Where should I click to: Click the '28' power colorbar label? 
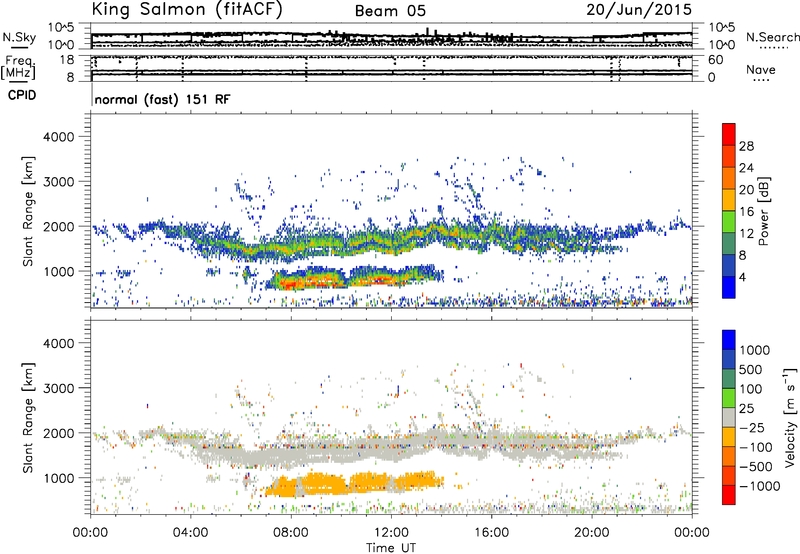746,146
